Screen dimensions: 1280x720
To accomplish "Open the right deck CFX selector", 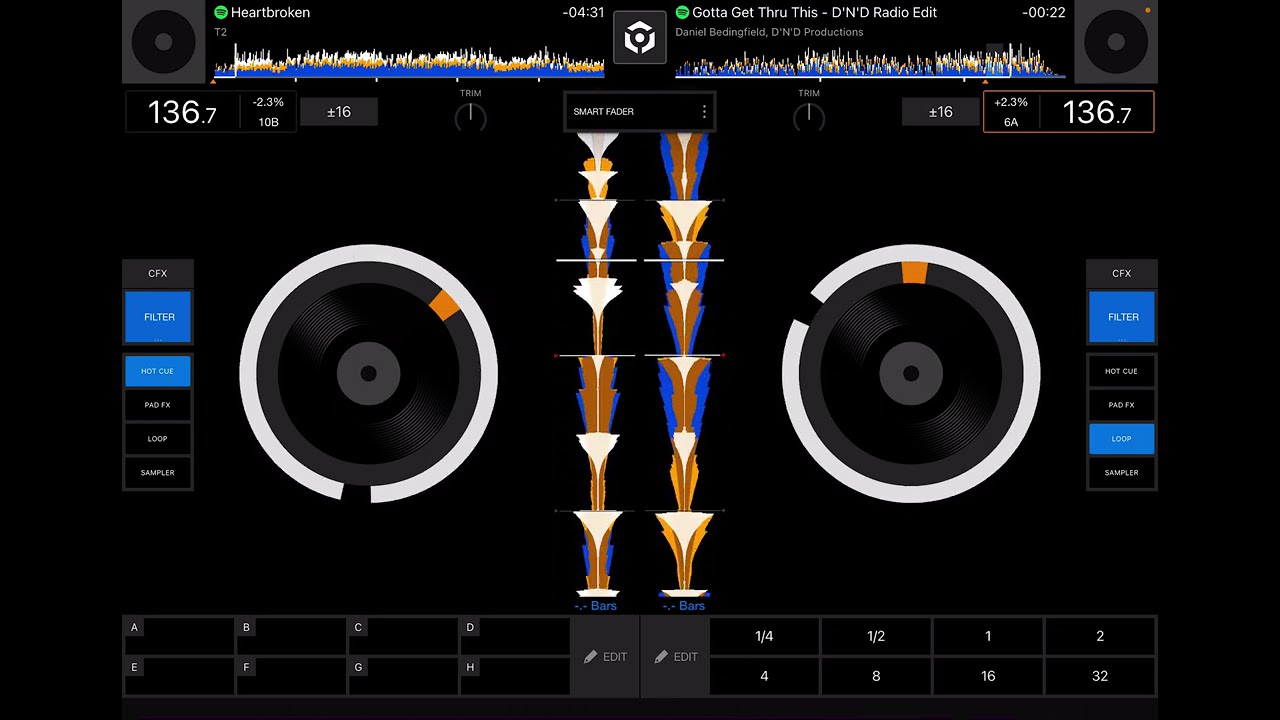I will point(1122,273).
